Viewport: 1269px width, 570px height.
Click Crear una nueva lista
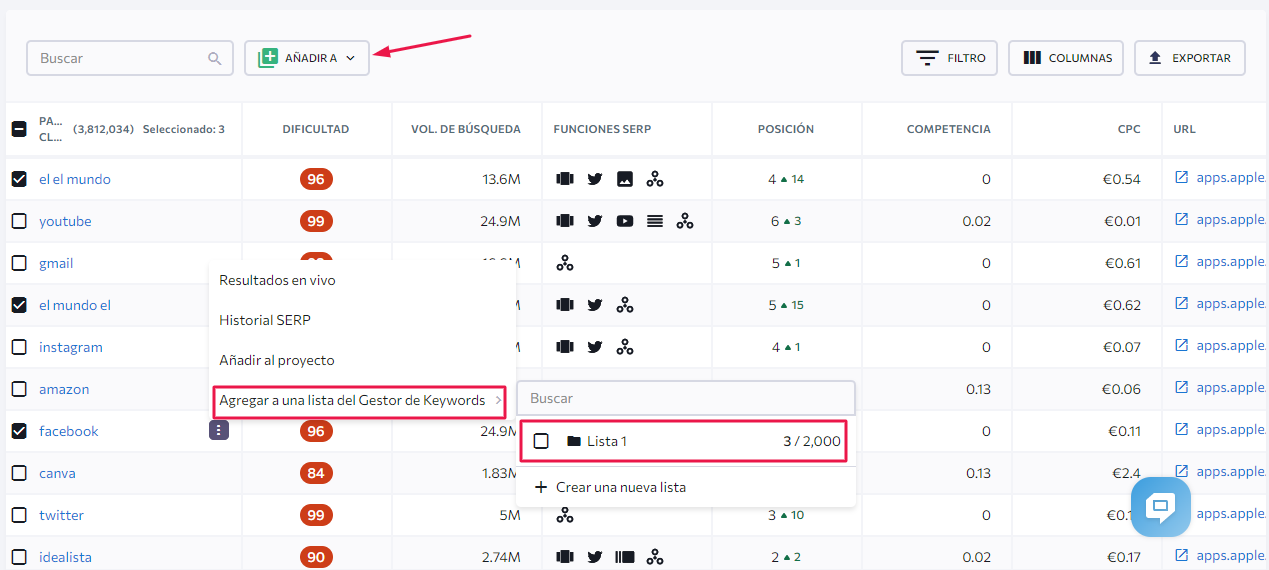coord(610,487)
